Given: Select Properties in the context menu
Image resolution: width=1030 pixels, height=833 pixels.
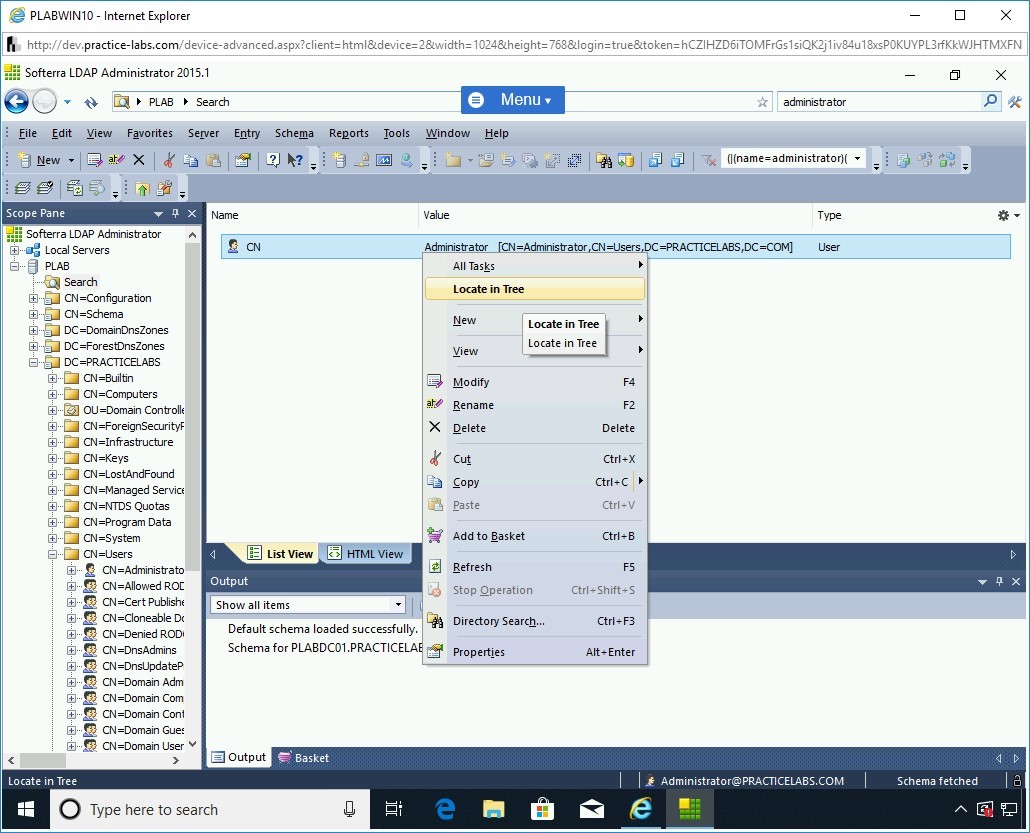Looking at the screenshot, I should click(478, 652).
